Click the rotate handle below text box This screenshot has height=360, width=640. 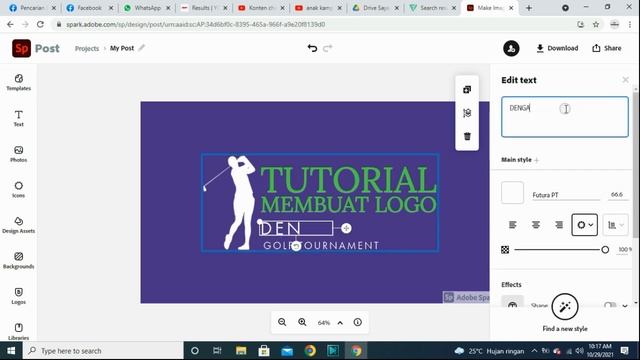[296, 246]
